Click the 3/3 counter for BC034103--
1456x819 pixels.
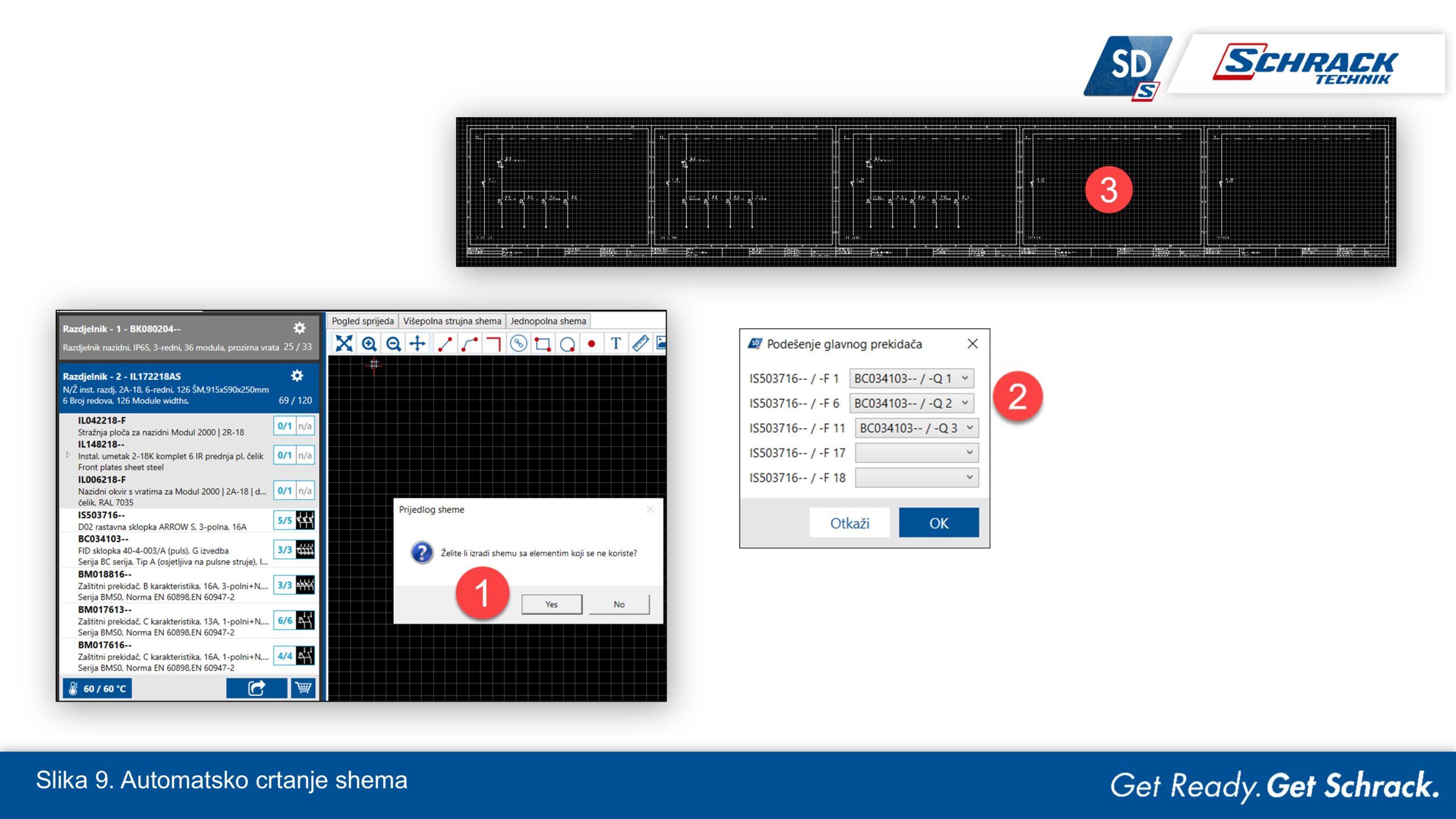[284, 549]
